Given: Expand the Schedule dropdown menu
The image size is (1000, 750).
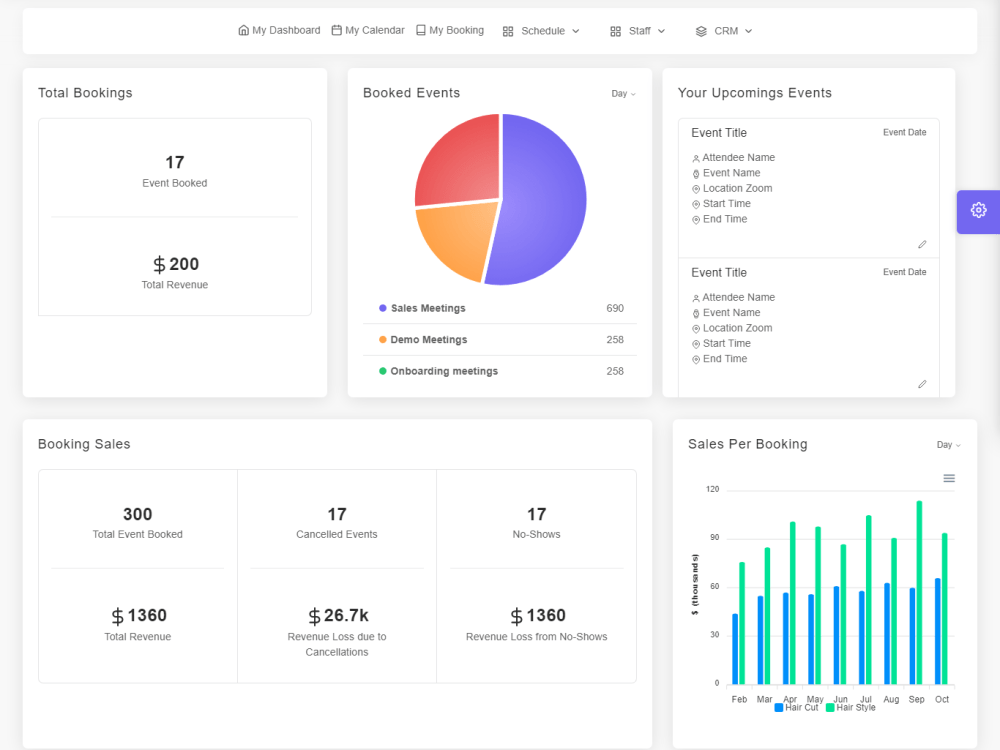Looking at the screenshot, I should coord(541,31).
